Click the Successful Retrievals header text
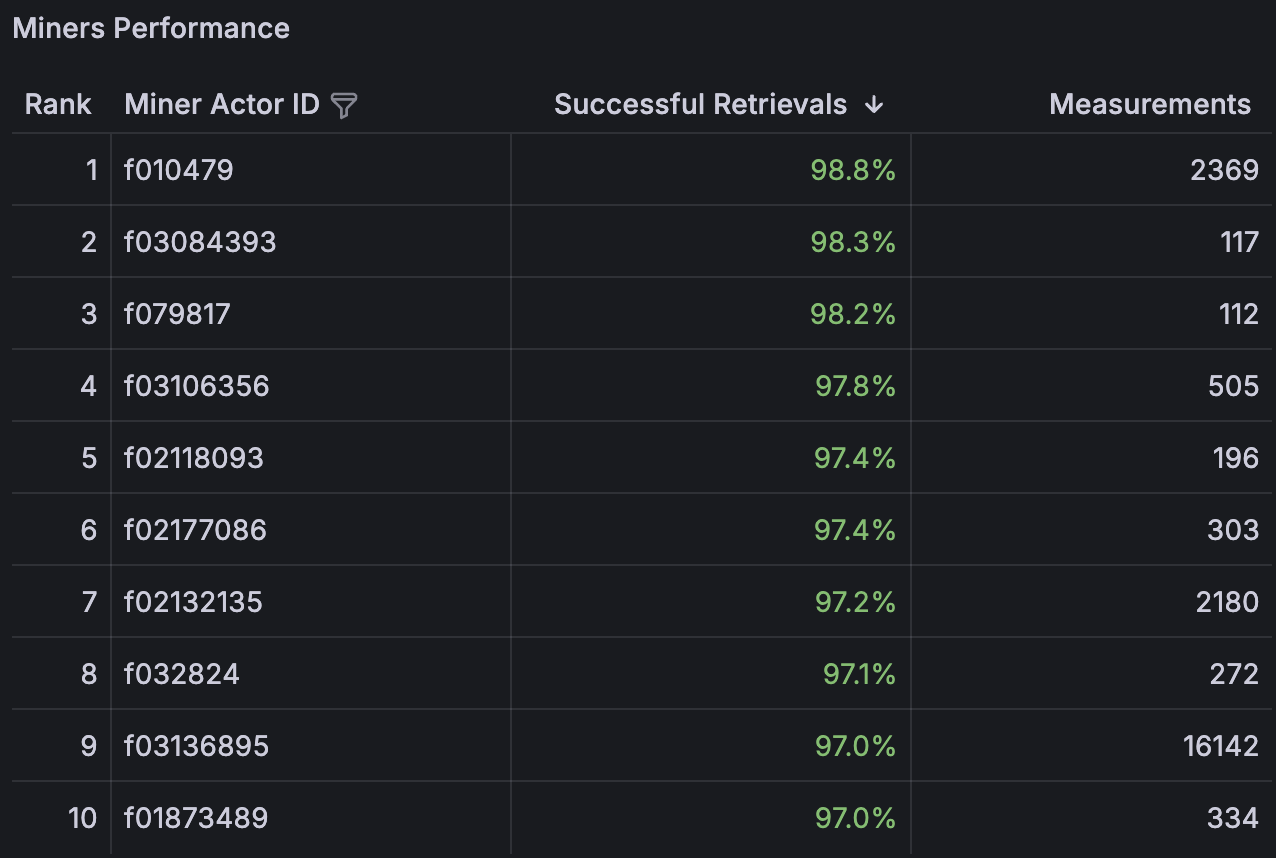 tap(700, 105)
